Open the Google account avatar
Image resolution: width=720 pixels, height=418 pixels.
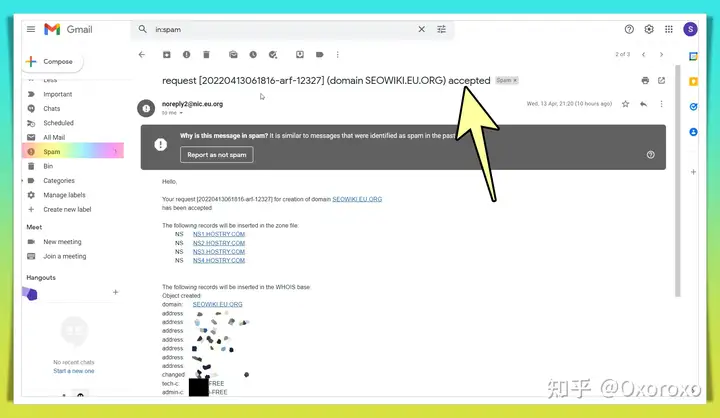point(690,29)
